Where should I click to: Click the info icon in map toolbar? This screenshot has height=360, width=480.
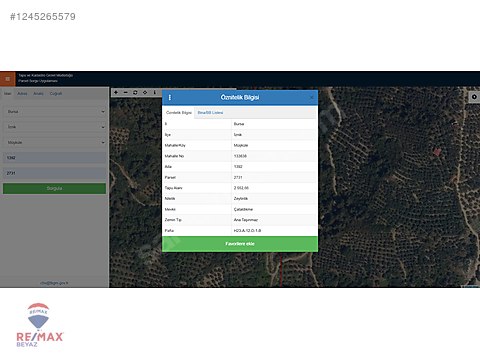(x=154, y=92)
